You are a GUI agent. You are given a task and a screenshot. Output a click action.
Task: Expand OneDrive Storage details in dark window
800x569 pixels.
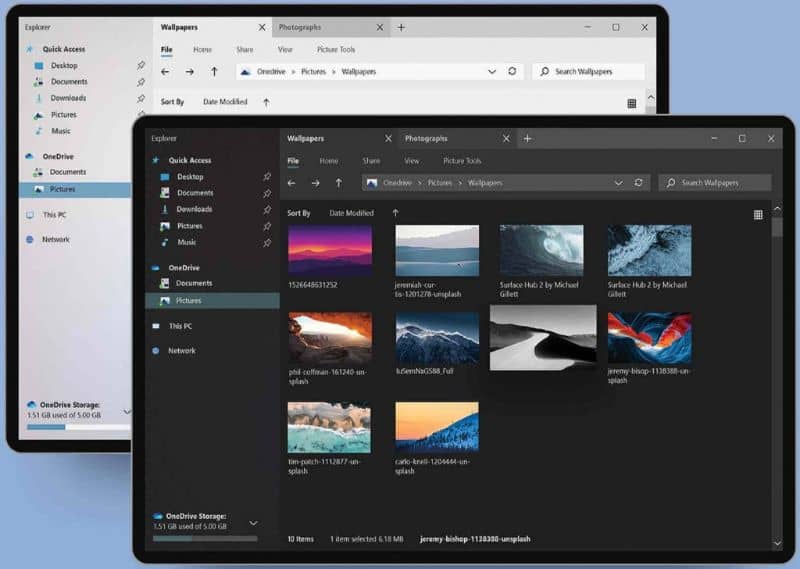(253, 523)
